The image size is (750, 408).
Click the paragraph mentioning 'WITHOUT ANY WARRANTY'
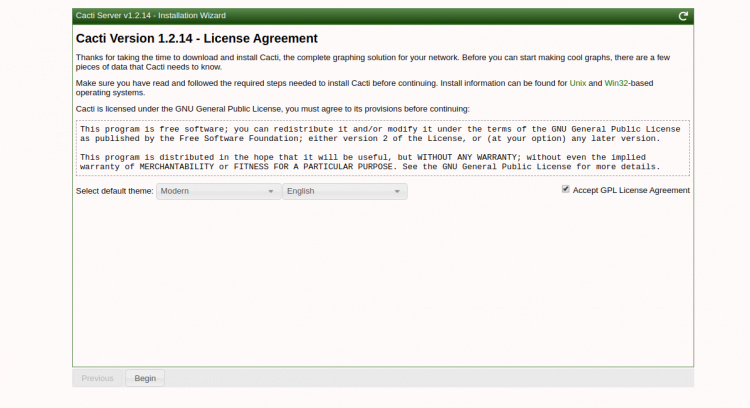click(x=370, y=162)
